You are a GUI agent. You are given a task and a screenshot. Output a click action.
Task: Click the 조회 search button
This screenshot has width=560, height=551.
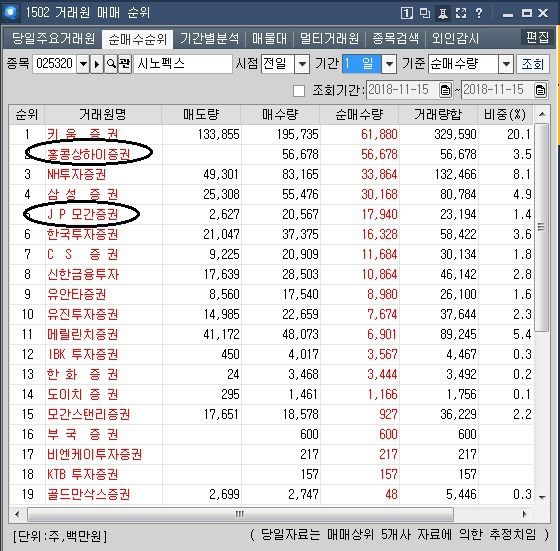click(532, 64)
